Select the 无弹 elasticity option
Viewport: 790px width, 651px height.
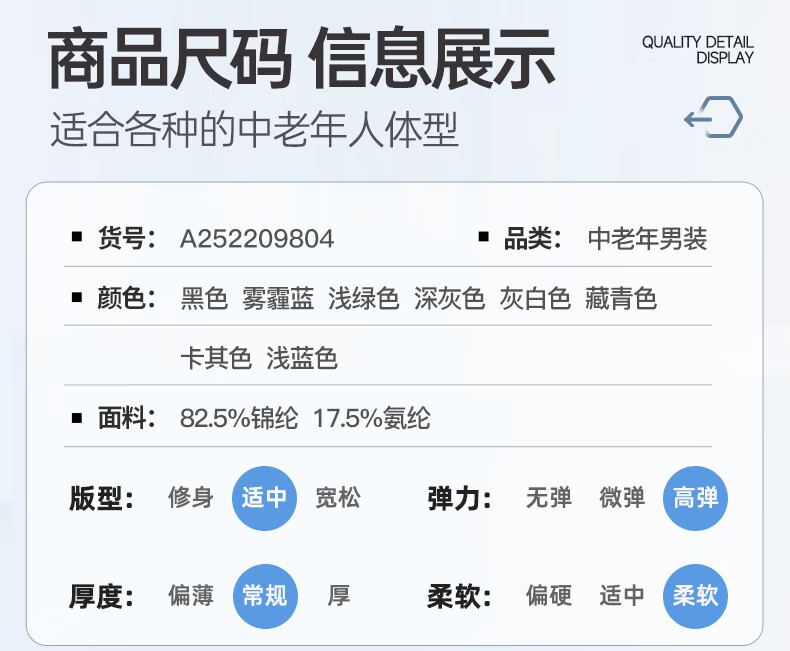click(549, 498)
